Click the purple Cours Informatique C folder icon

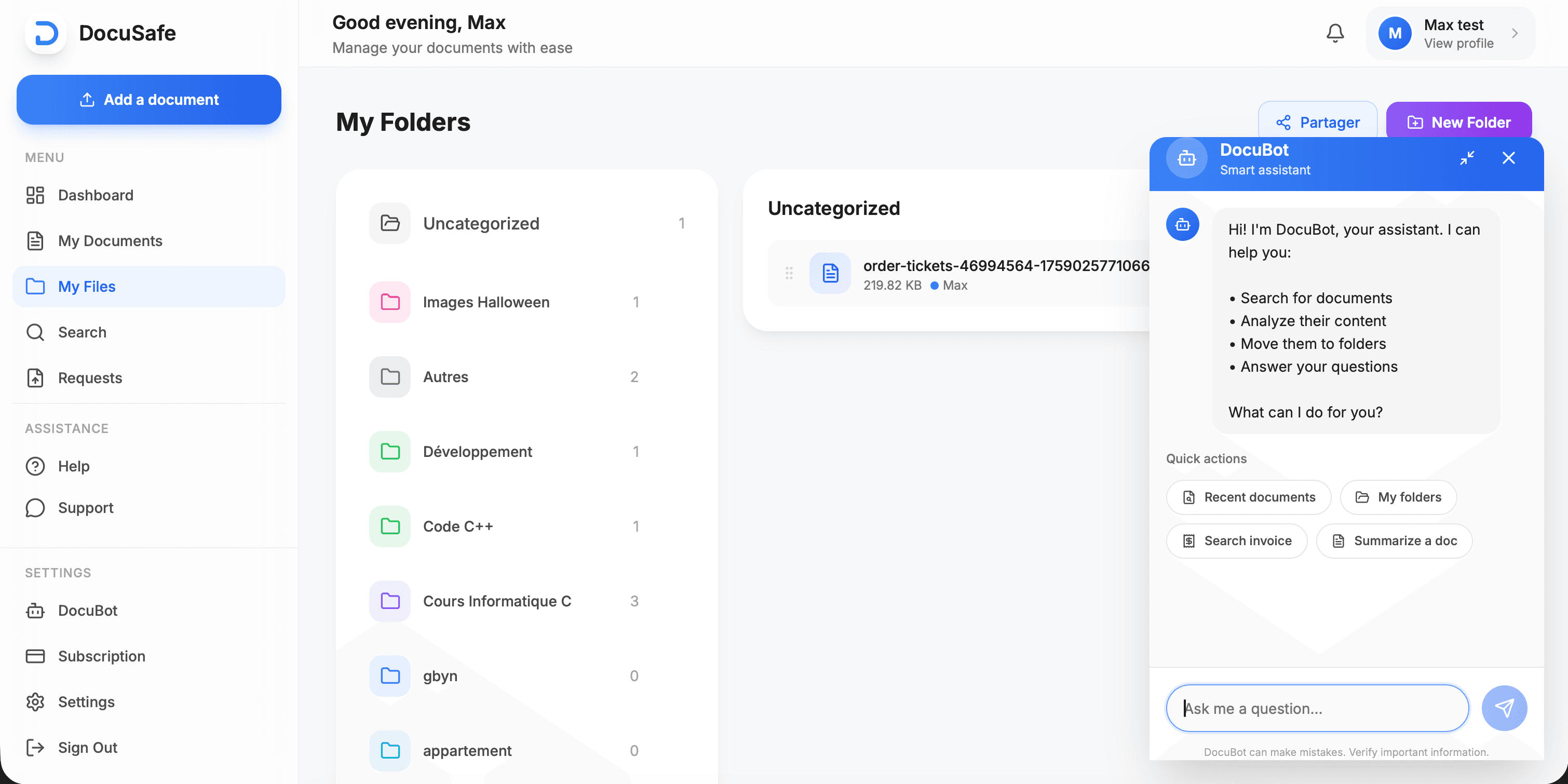(389, 601)
